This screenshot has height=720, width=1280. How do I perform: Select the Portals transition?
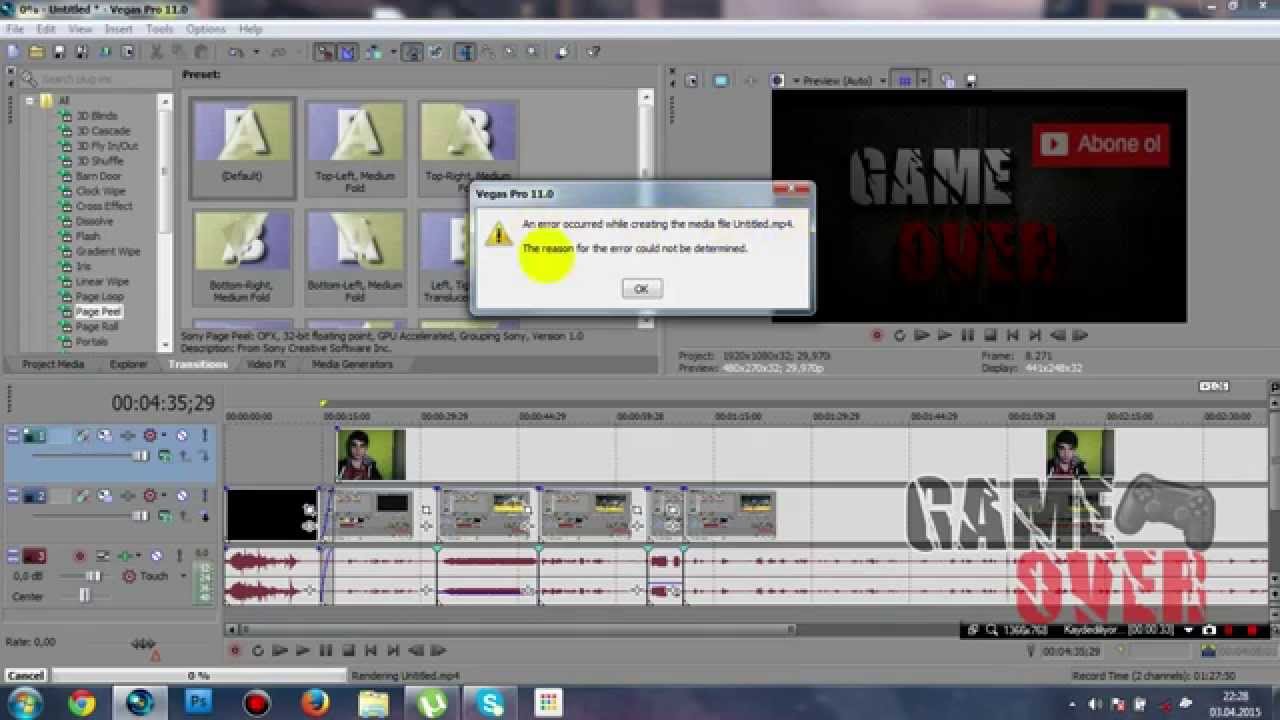pyautogui.click(x=91, y=342)
